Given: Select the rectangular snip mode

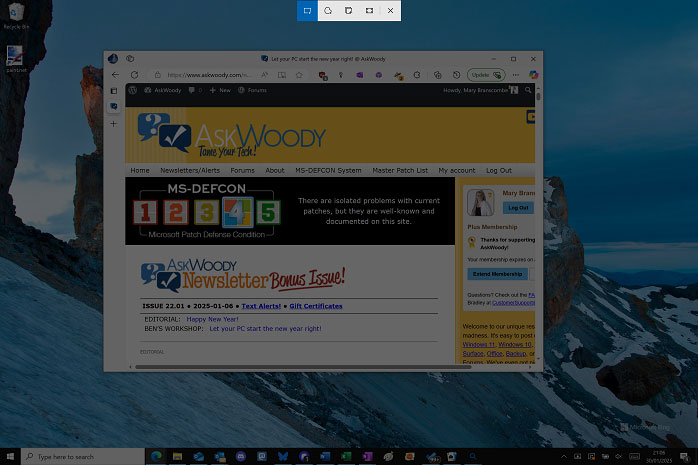Looking at the screenshot, I should [x=307, y=11].
